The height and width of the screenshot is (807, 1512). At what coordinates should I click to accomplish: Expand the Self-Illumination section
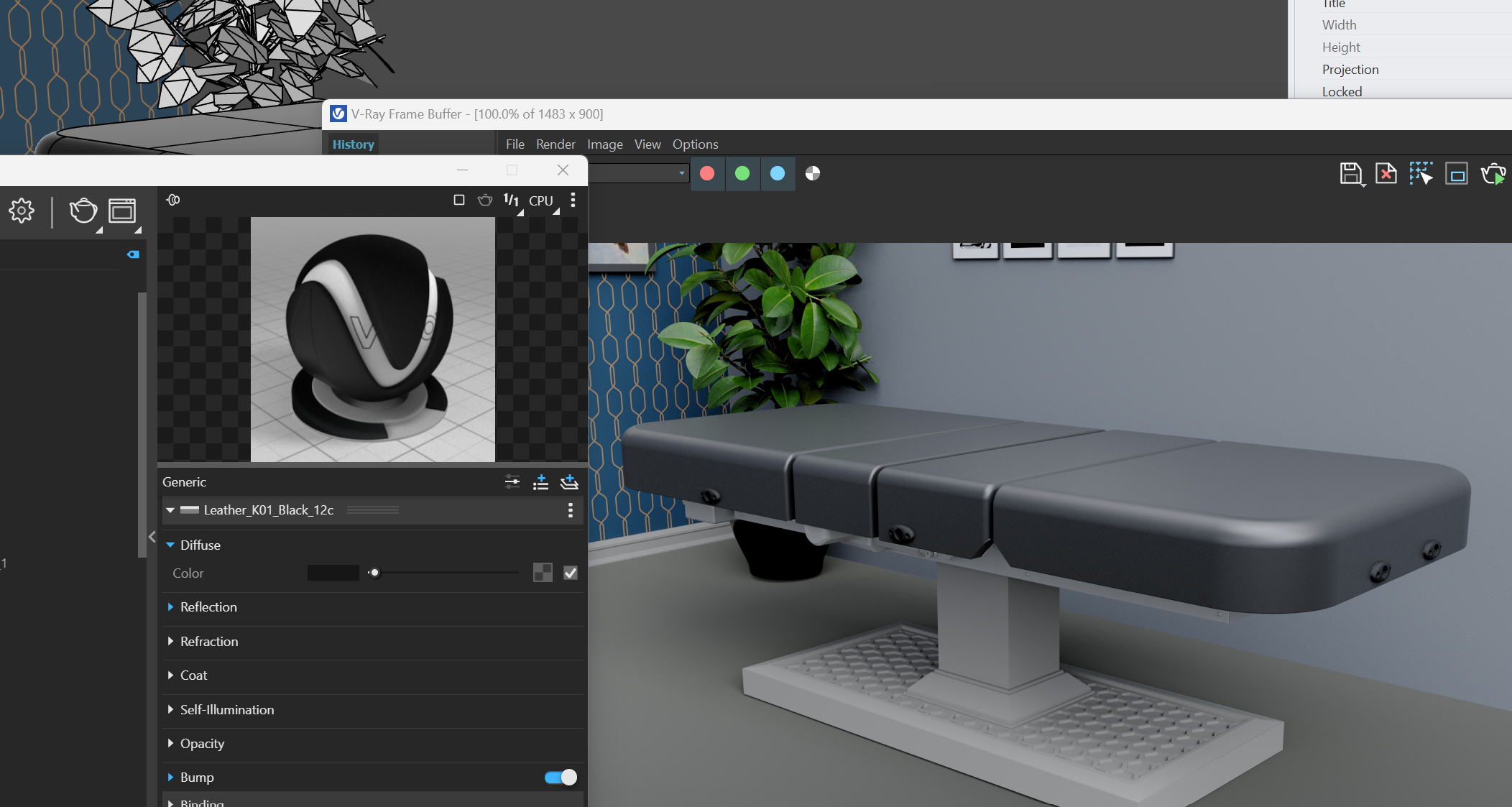(170, 709)
